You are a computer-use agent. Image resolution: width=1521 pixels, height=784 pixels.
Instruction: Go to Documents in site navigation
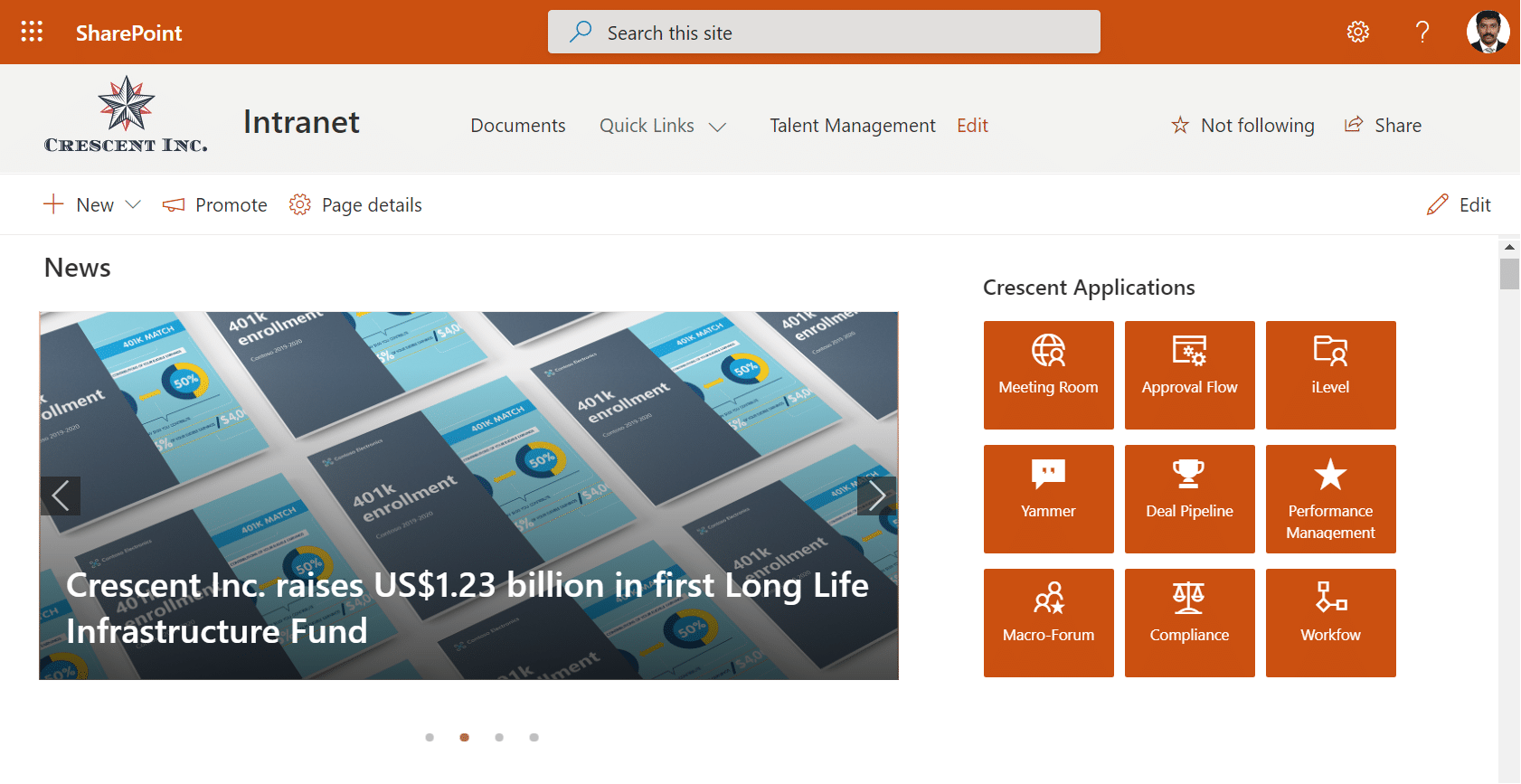[x=518, y=126]
